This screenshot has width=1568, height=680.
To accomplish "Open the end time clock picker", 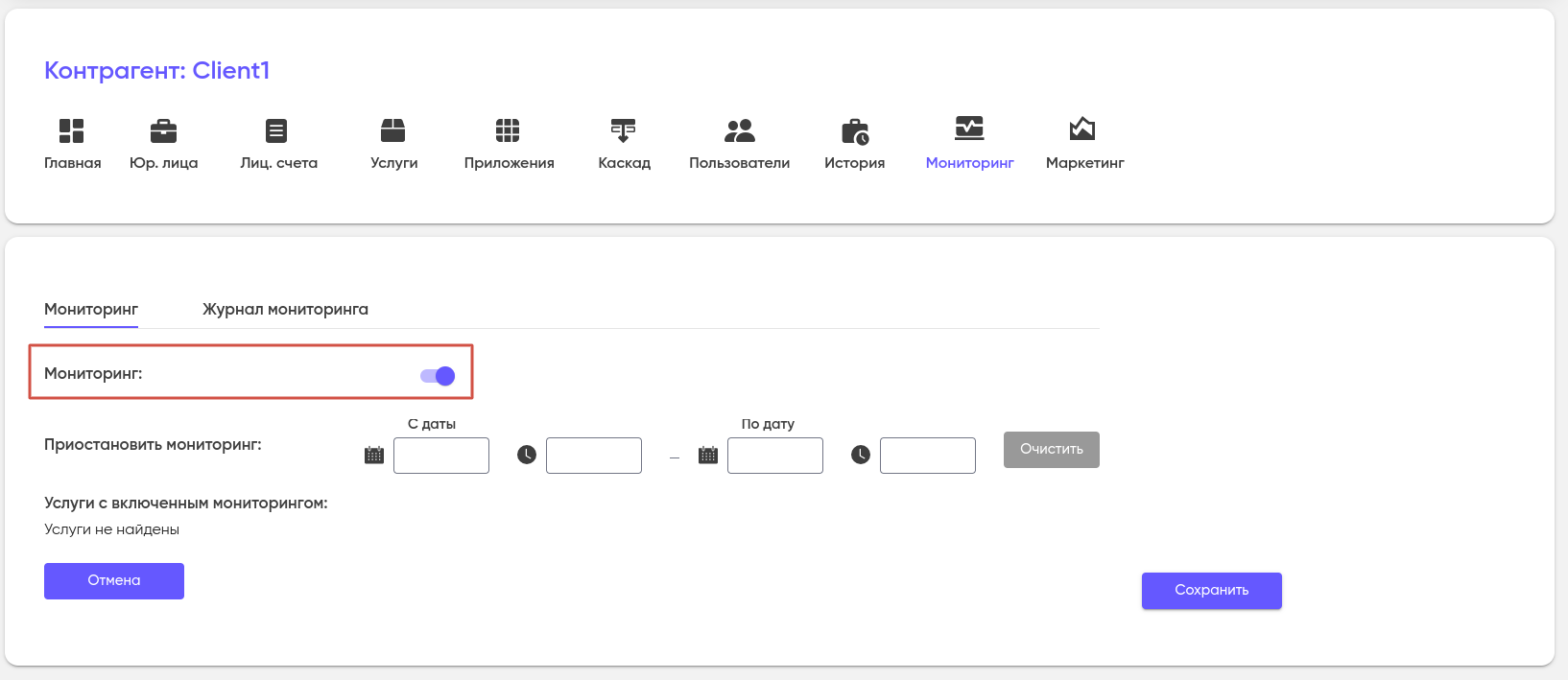I will tap(861, 455).
